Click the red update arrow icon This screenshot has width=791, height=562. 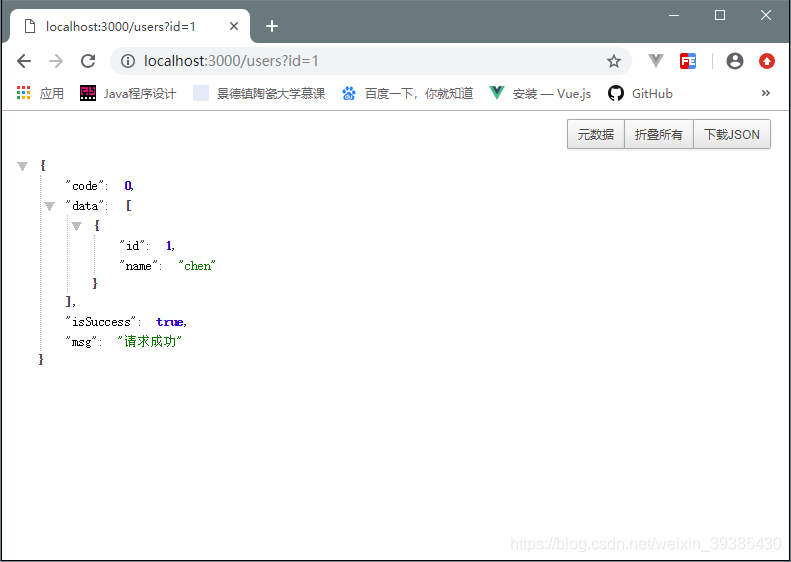click(x=767, y=61)
